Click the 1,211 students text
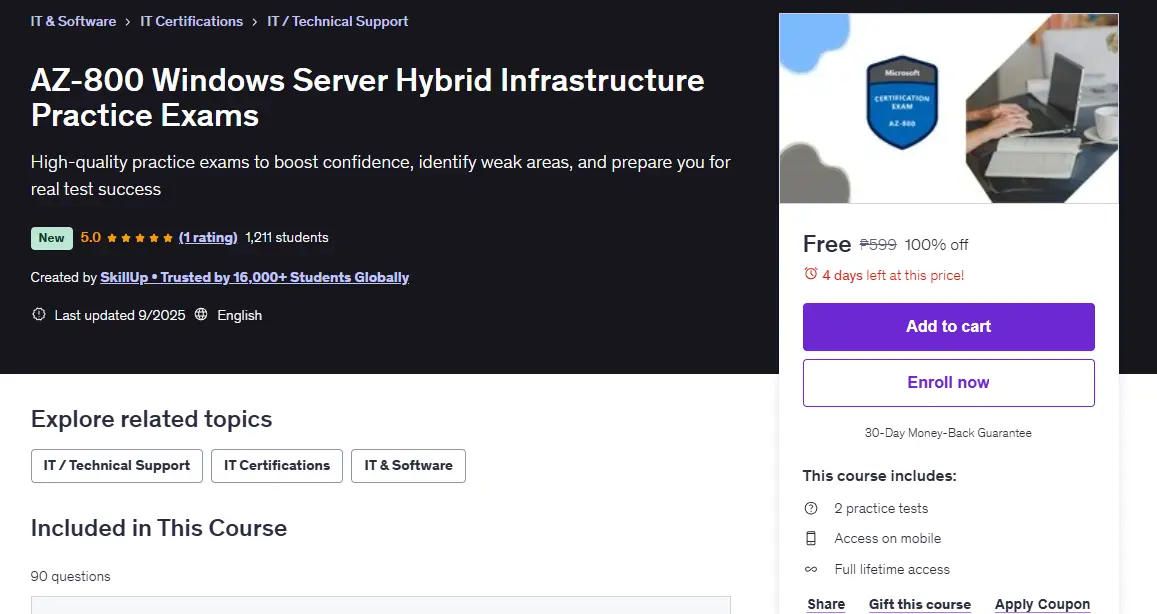1157x614 pixels. click(x=287, y=238)
